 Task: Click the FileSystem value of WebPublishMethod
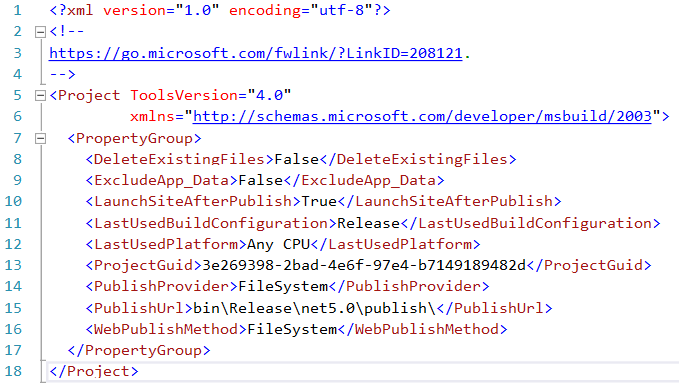292,330
